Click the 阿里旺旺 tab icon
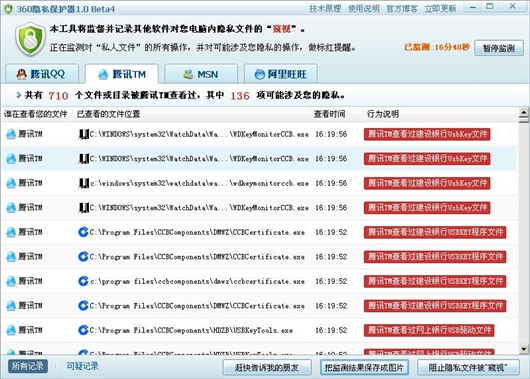Screen dimensions: 530x379 [x=260, y=74]
